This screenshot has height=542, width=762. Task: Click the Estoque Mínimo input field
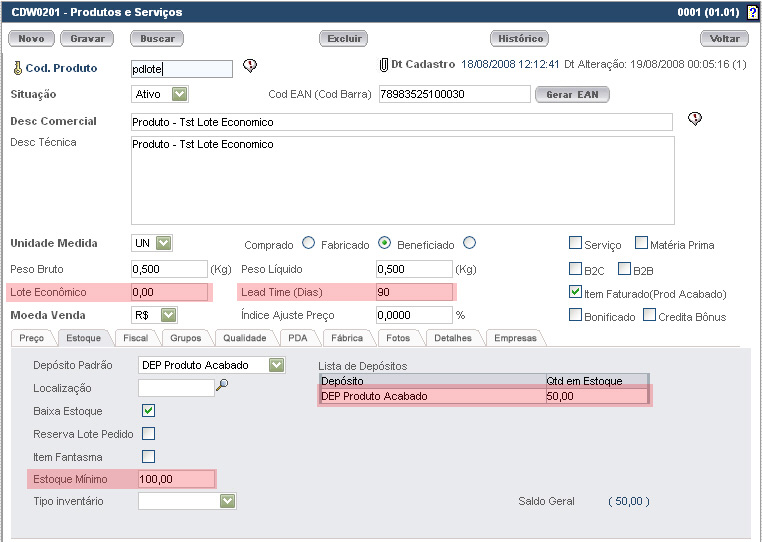175,479
